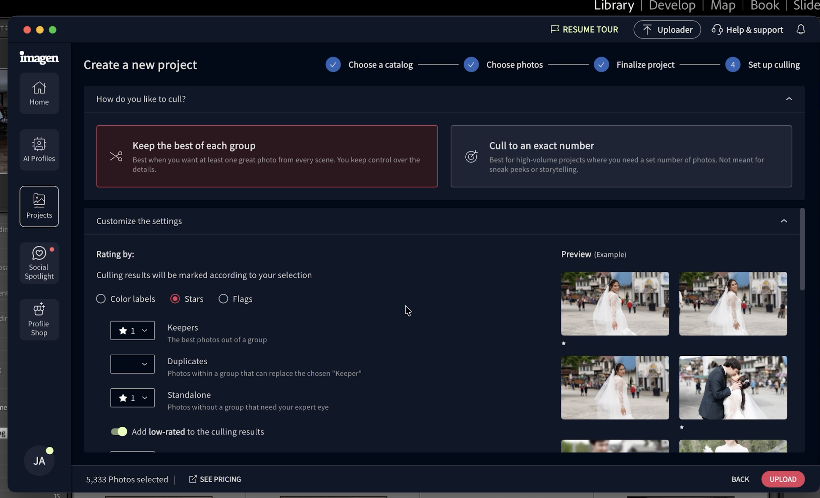The image size is (820, 498).
Task: Select the Projects sidebar icon
Action: [x=39, y=205]
